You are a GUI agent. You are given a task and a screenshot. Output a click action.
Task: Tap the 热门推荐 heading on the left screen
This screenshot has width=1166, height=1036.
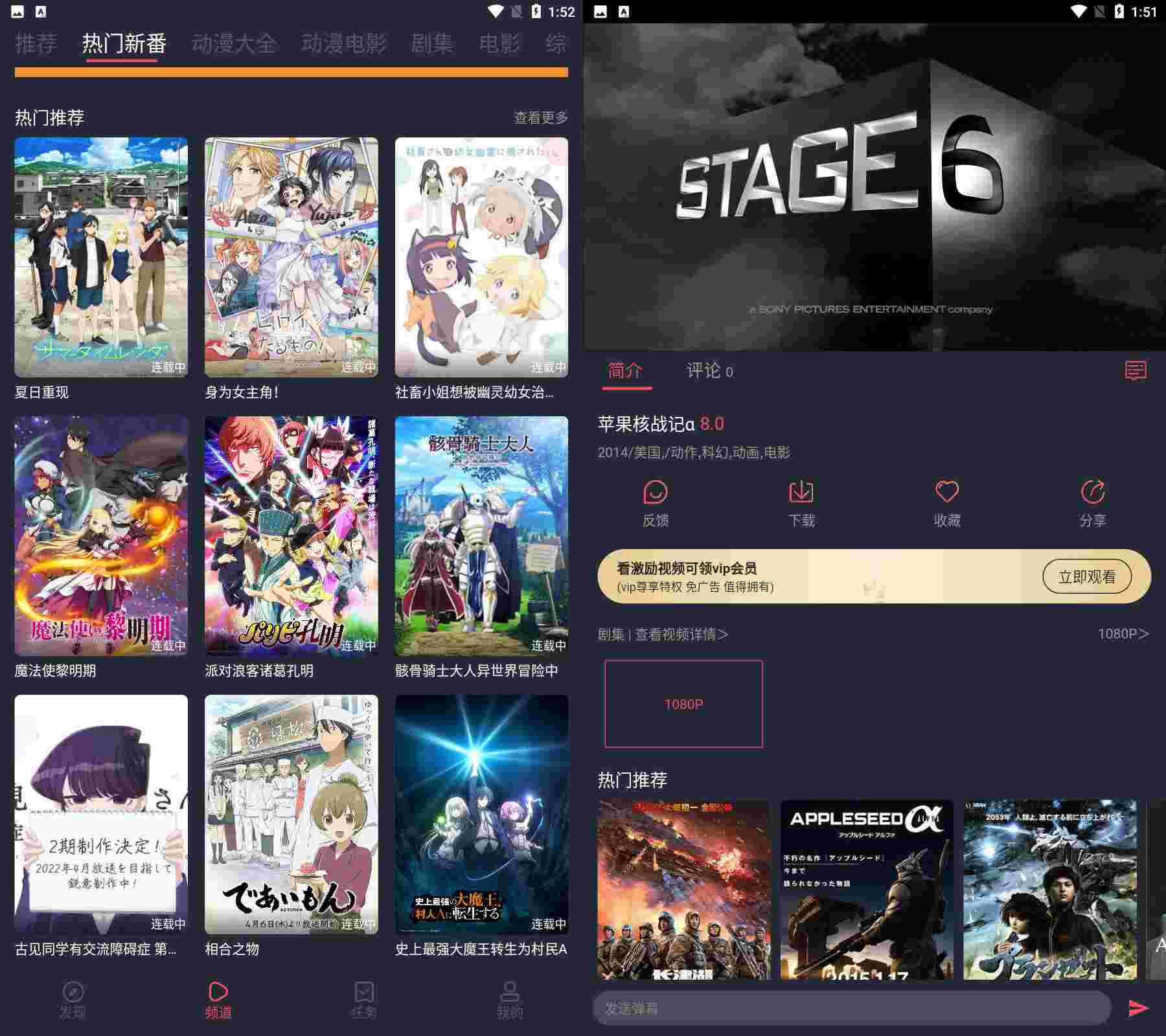coord(50,117)
